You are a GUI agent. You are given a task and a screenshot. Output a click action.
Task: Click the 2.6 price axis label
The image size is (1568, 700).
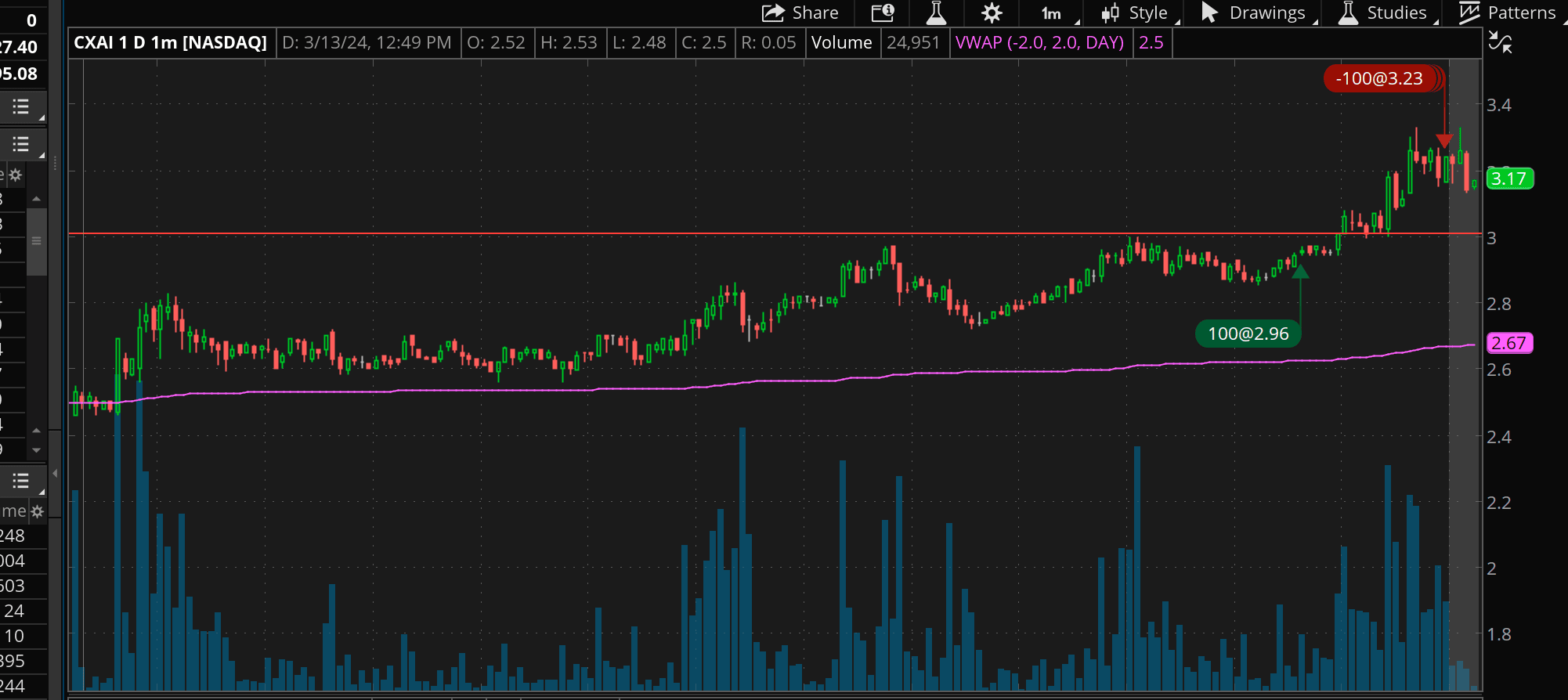[x=1499, y=370]
